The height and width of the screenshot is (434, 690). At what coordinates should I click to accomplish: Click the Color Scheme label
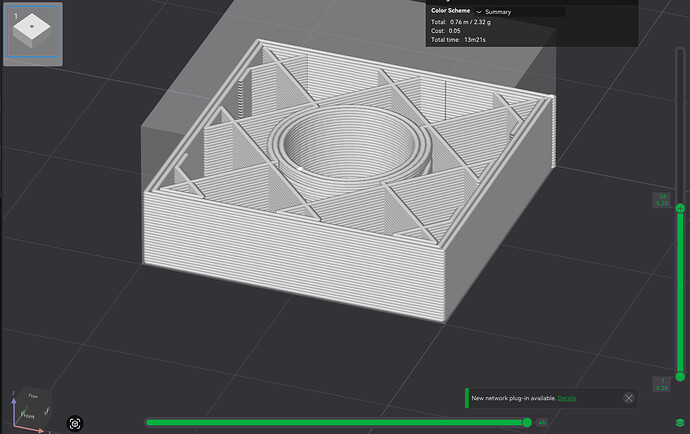click(450, 11)
